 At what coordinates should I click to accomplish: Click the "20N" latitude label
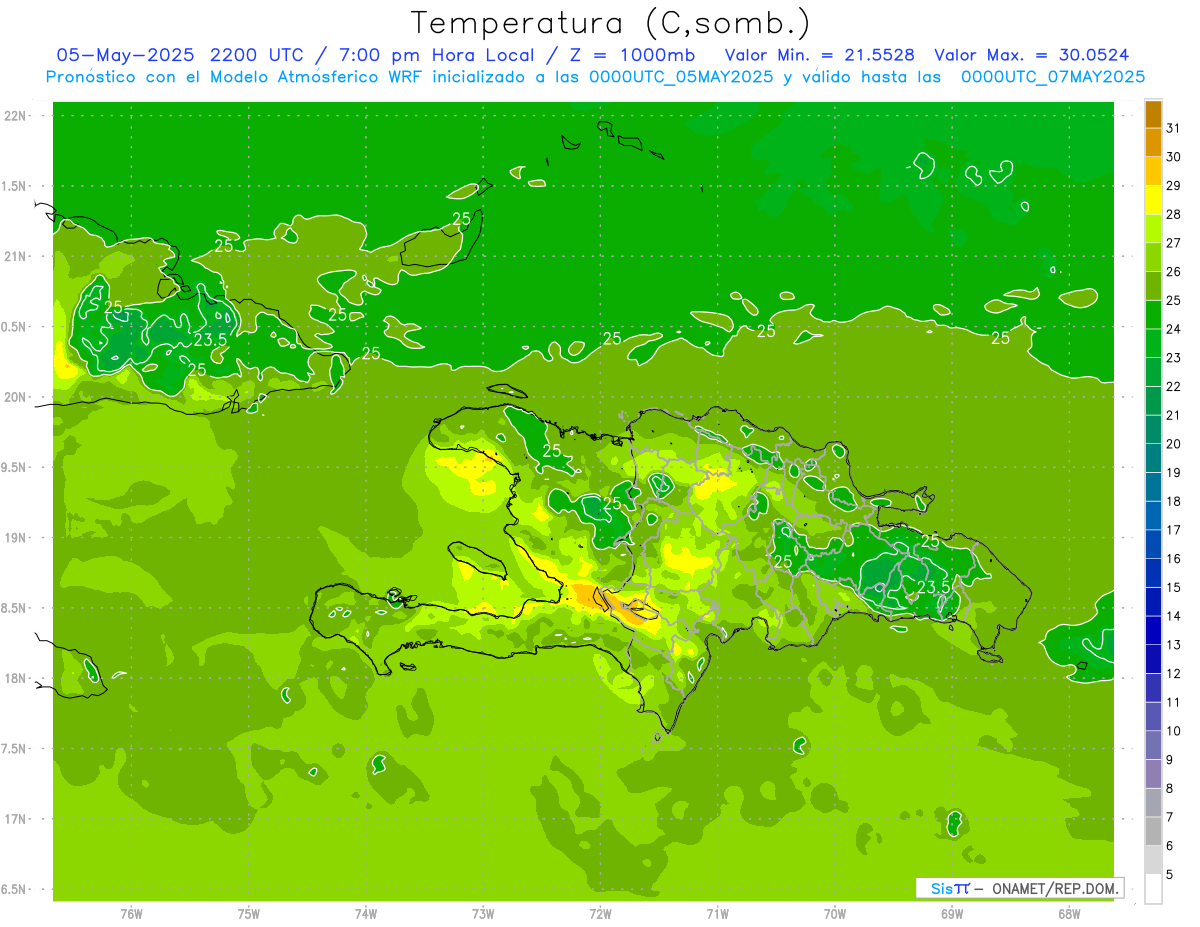pyautogui.click(x=14, y=397)
